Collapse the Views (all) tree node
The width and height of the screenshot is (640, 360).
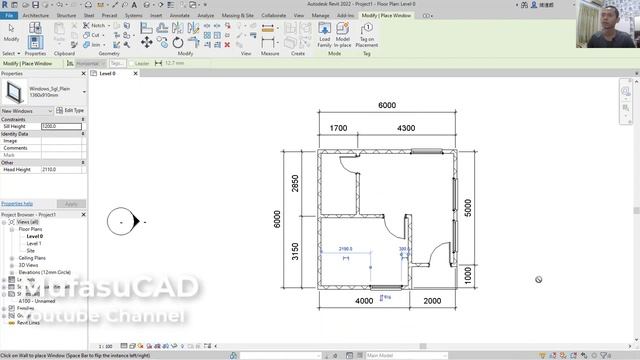point(4,222)
